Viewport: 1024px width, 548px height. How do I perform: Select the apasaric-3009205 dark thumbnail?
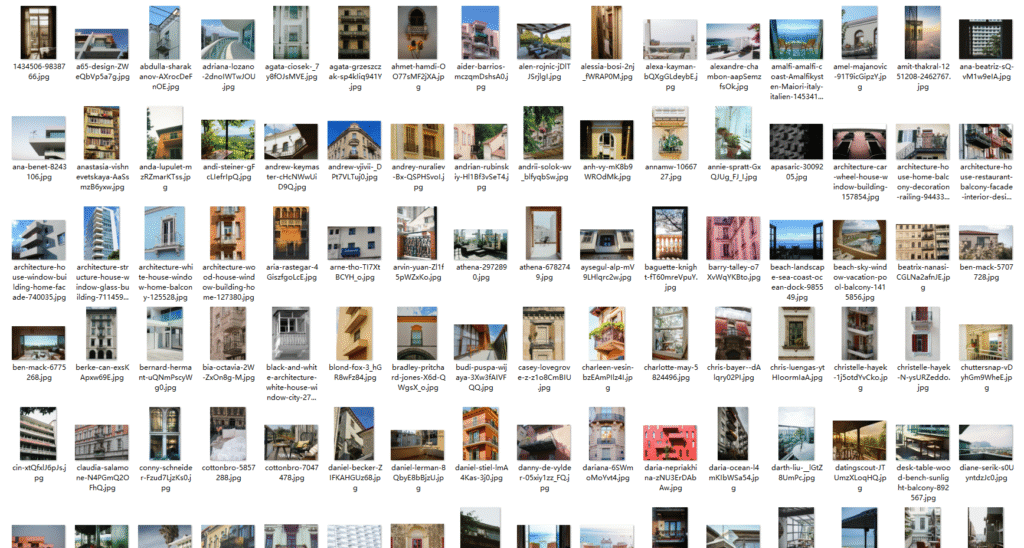796,142
